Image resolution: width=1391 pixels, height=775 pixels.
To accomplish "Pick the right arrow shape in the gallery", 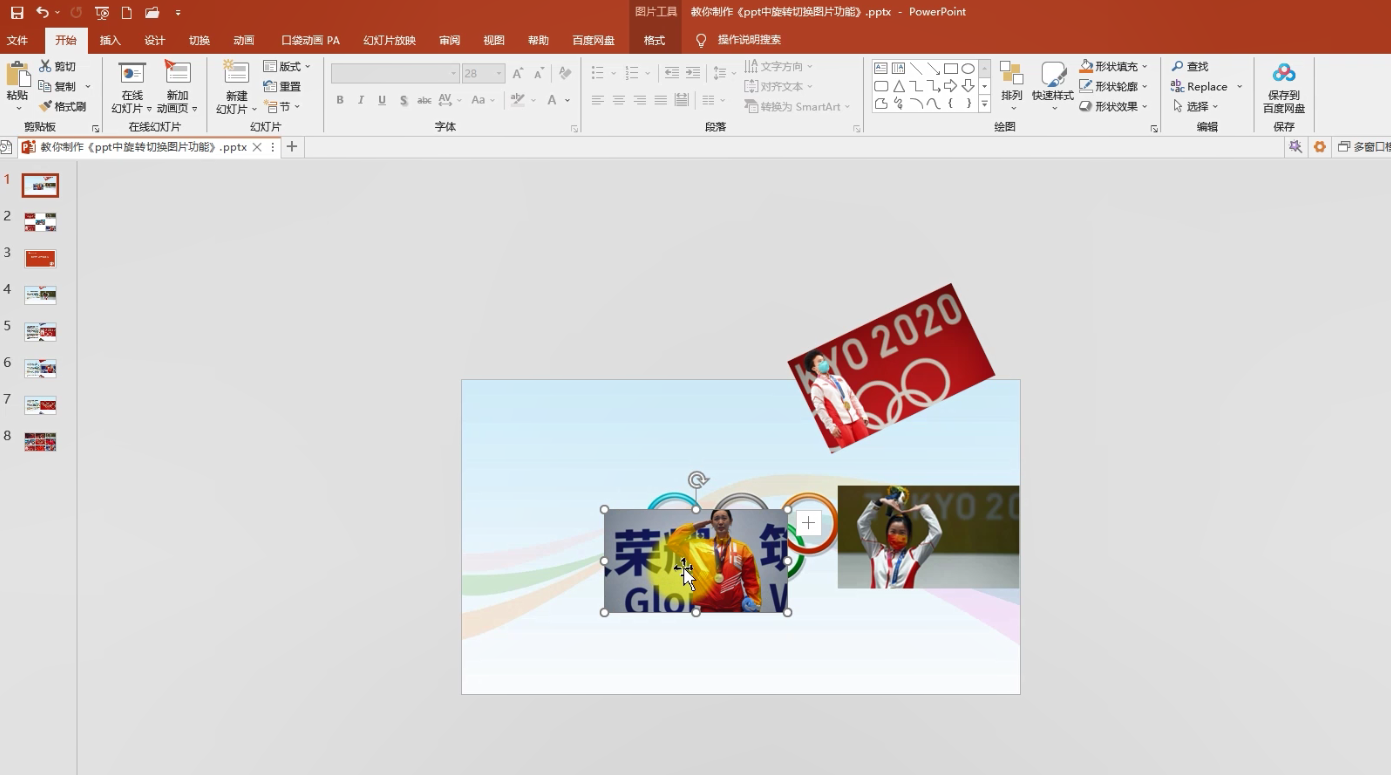I will point(951,86).
